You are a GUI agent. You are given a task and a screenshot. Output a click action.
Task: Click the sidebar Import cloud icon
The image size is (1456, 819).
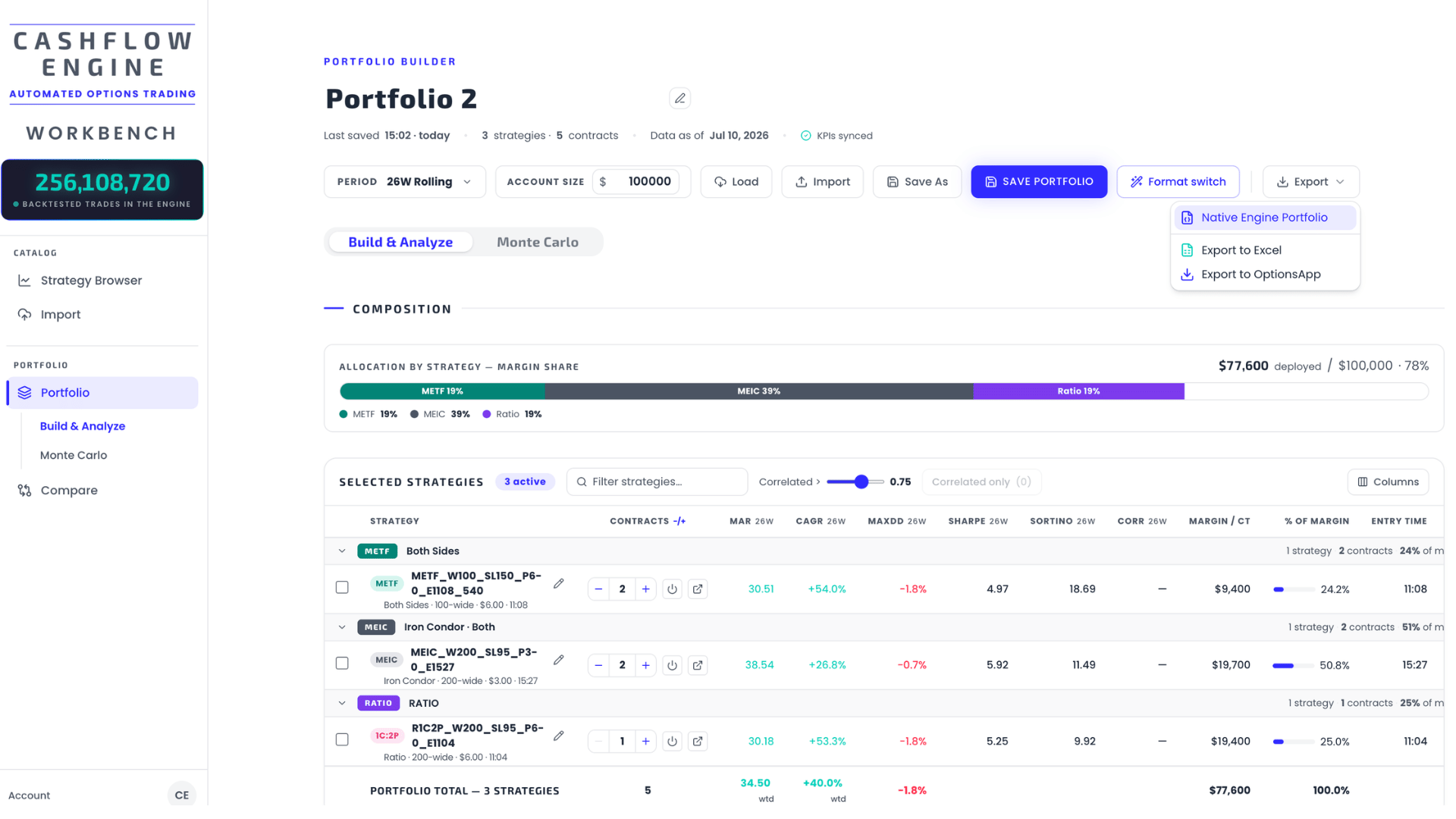point(24,314)
